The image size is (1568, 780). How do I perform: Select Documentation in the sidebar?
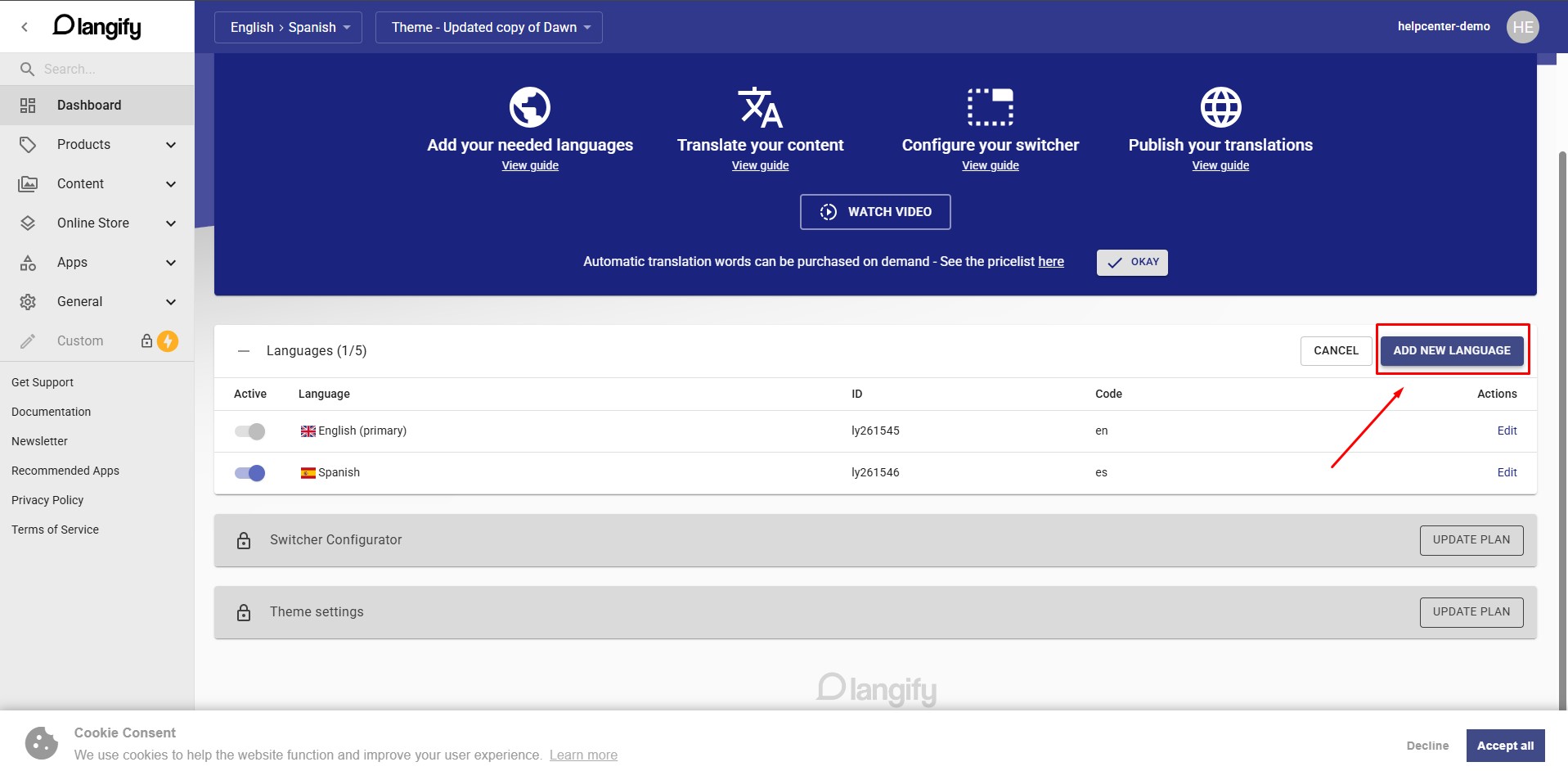(51, 412)
